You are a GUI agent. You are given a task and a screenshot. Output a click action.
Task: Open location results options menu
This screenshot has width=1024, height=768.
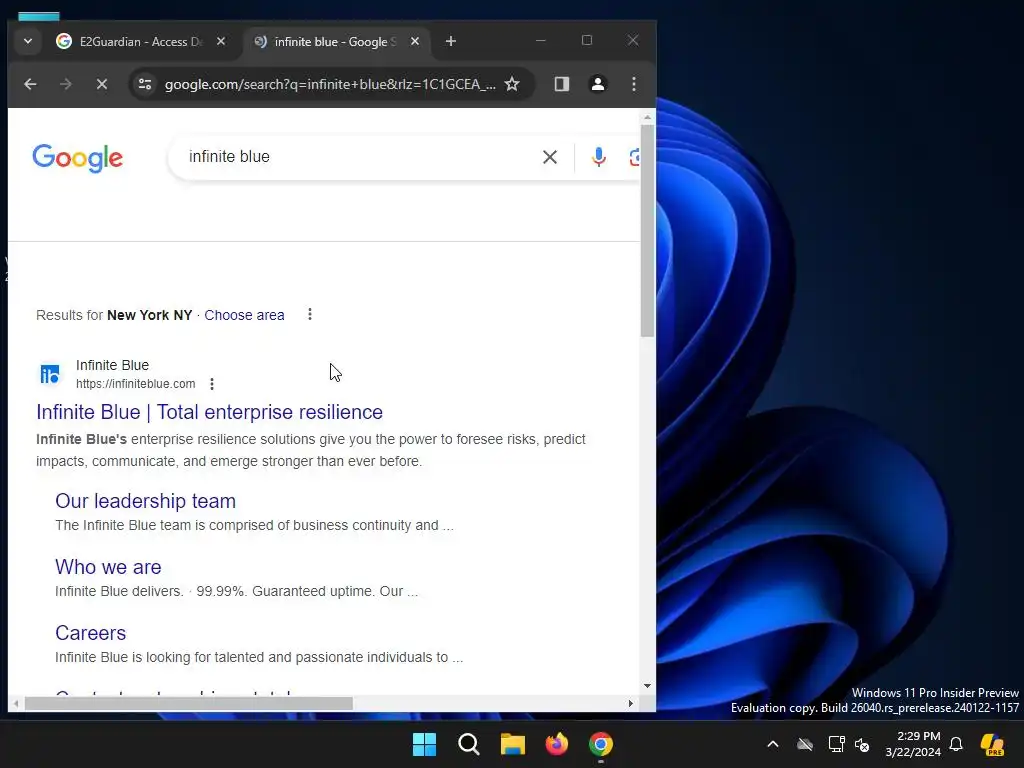click(310, 315)
